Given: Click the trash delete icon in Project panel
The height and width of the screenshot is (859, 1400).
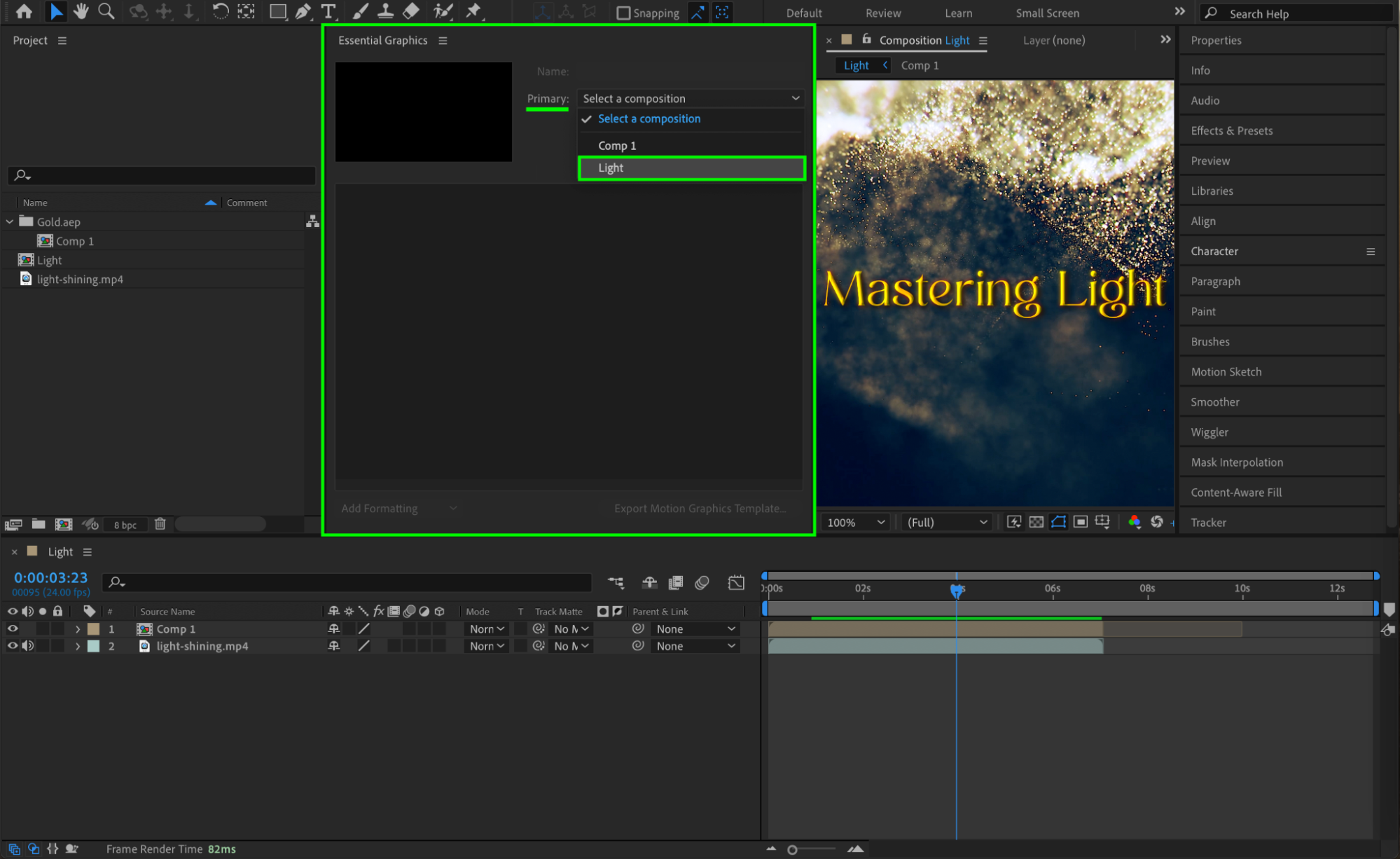Looking at the screenshot, I should coord(160,524).
